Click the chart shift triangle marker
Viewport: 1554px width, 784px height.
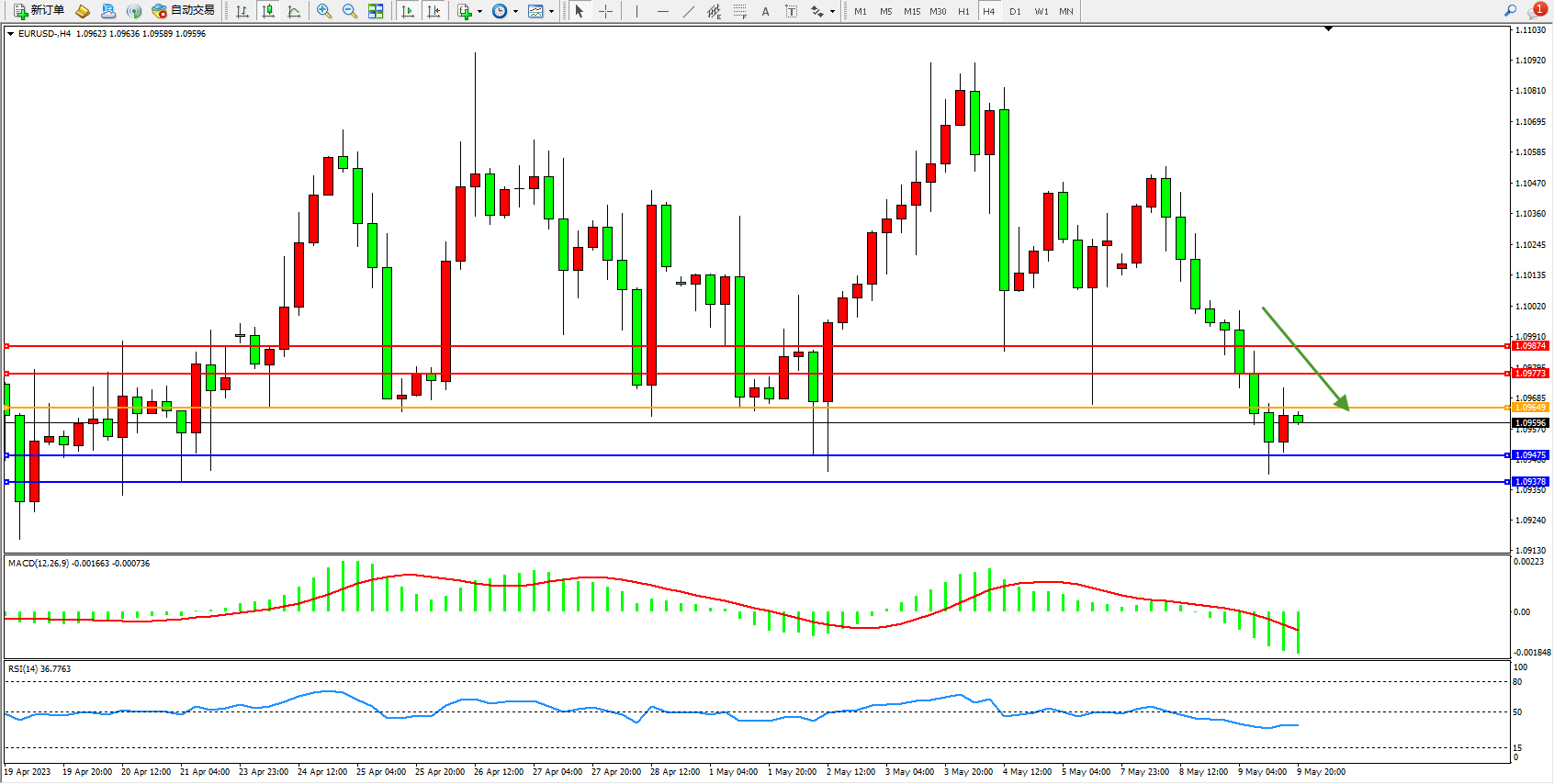pos(1328,29)
